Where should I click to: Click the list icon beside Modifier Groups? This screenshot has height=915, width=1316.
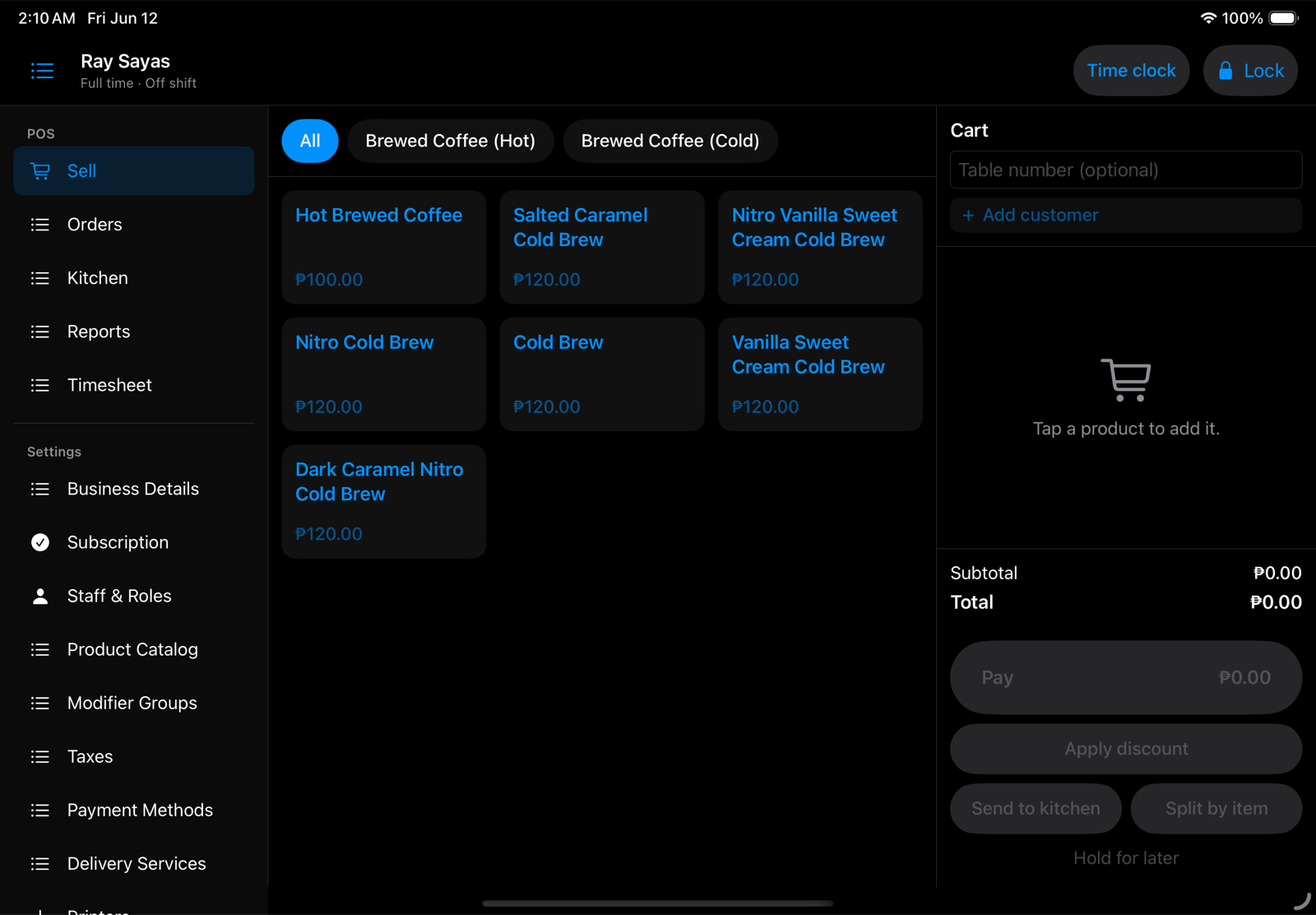(39, 703)
